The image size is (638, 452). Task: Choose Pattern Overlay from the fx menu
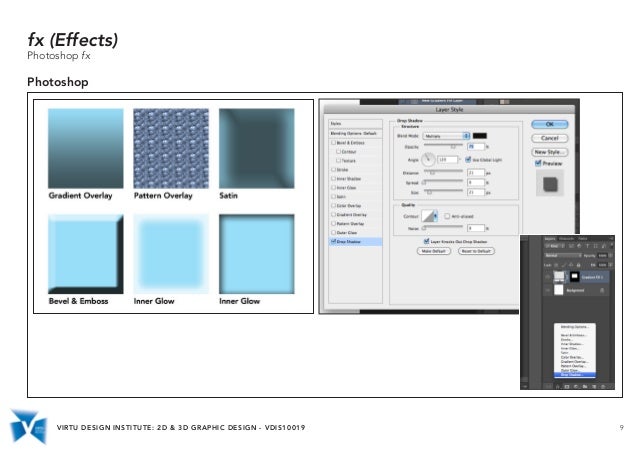click(x=575, y=366)
